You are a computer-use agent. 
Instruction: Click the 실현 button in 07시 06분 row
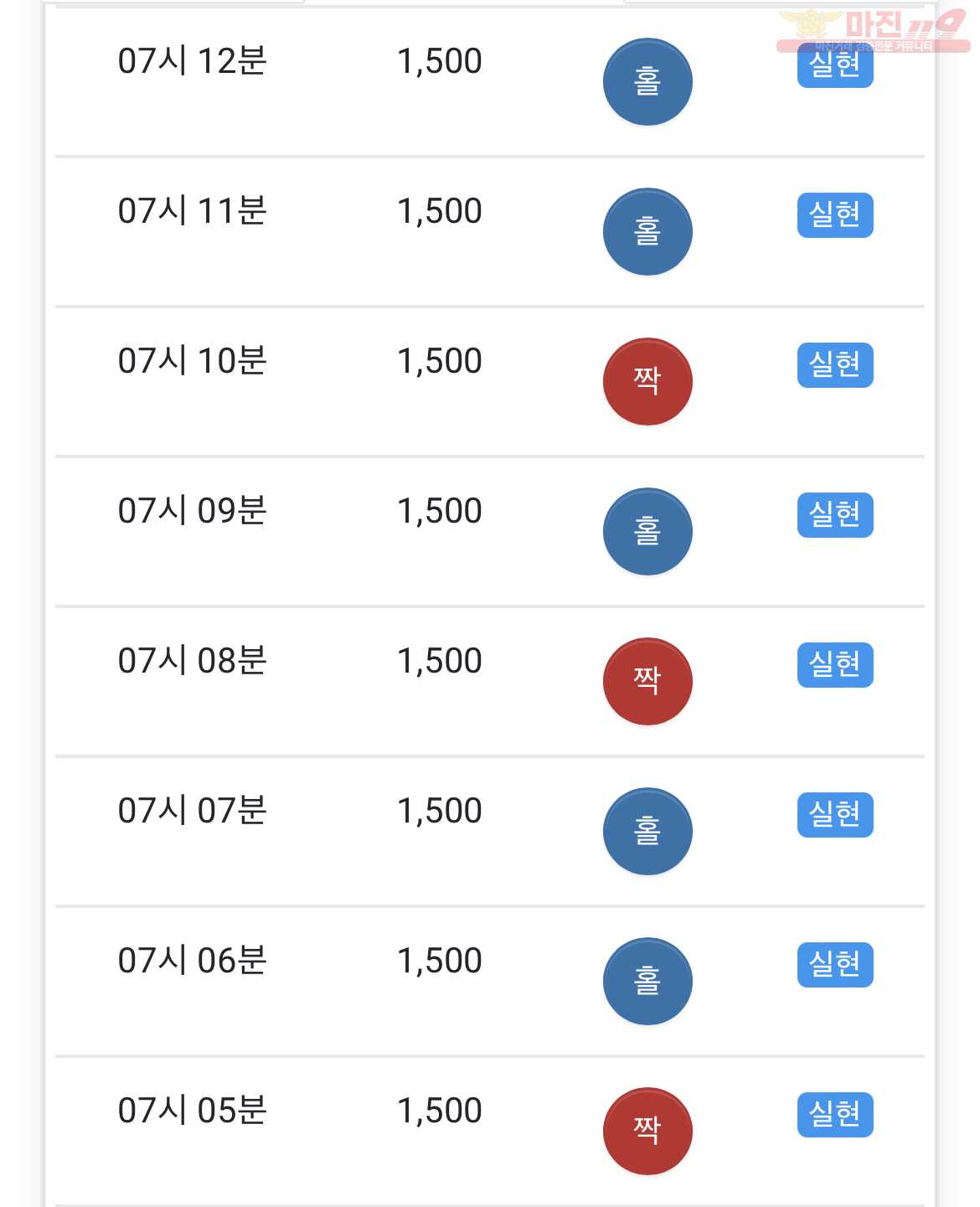pos(835,965)
